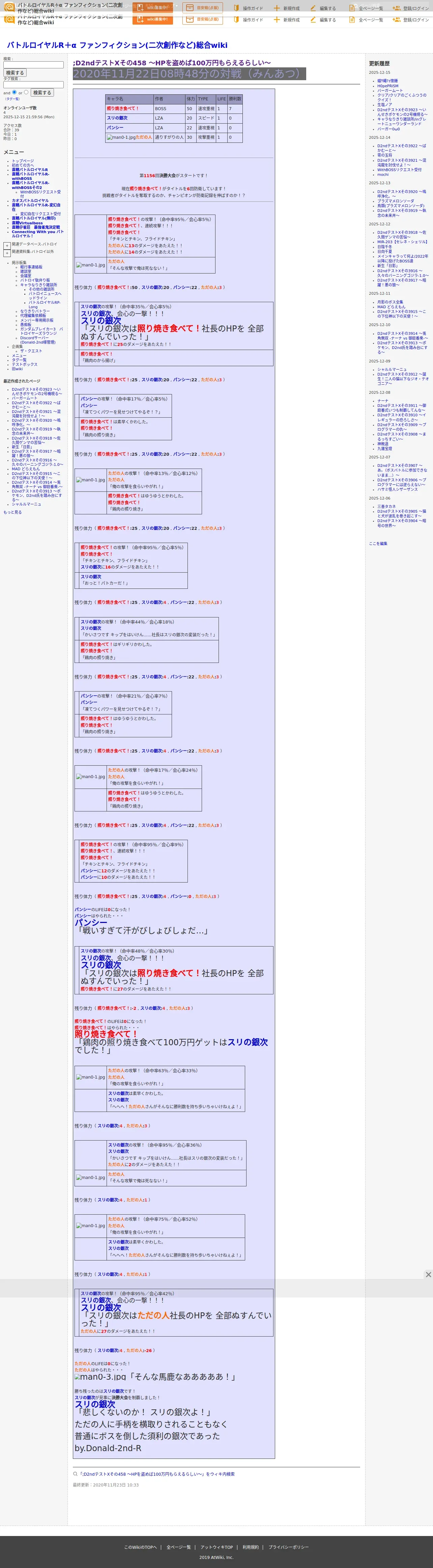Image resolution: width=433 pixels, height=1568 pixels.
Task: Open wiki site title バトルロイヤルR+α 総合wiki
Action: click(x=117, y=45)
